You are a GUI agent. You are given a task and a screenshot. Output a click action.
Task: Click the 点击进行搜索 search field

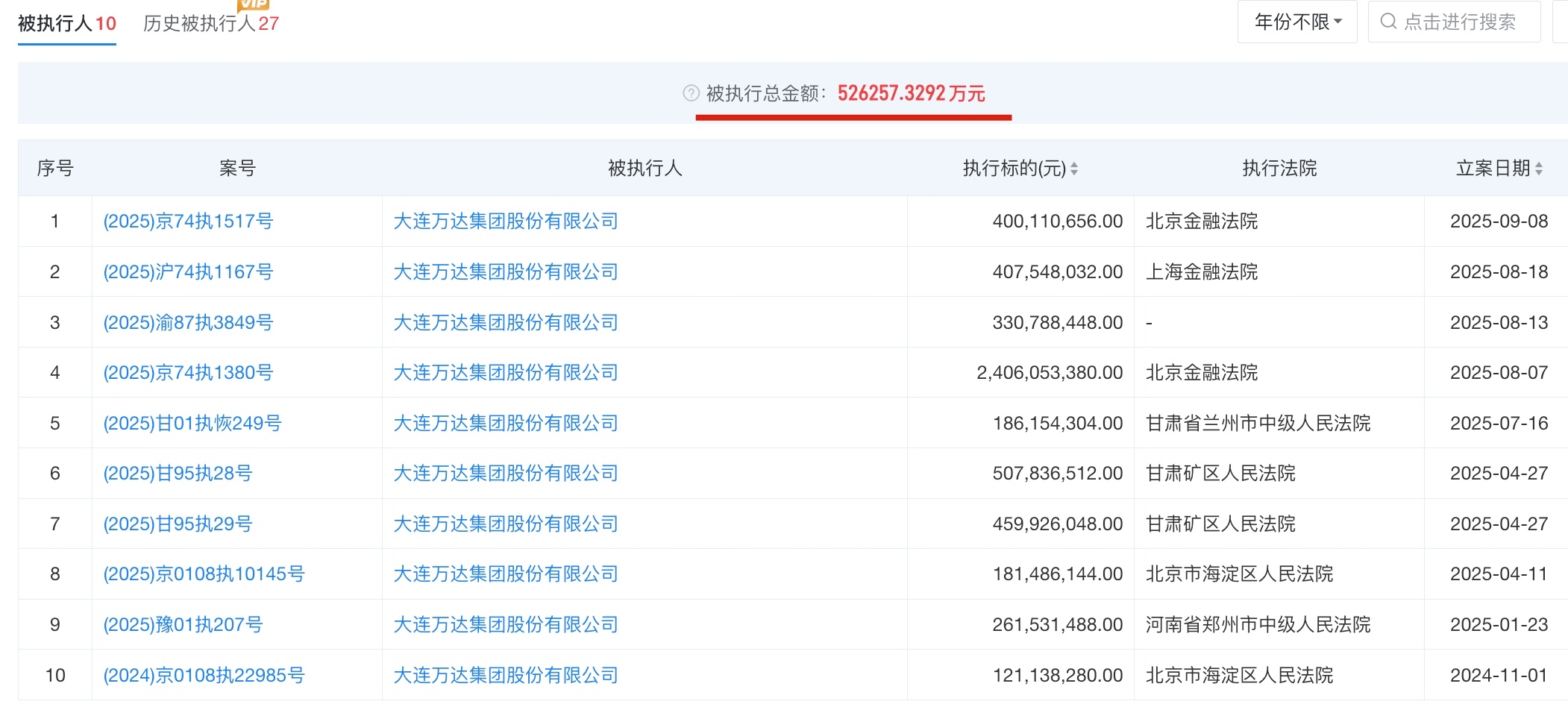pyautogui.click(x=1459, y=22)
